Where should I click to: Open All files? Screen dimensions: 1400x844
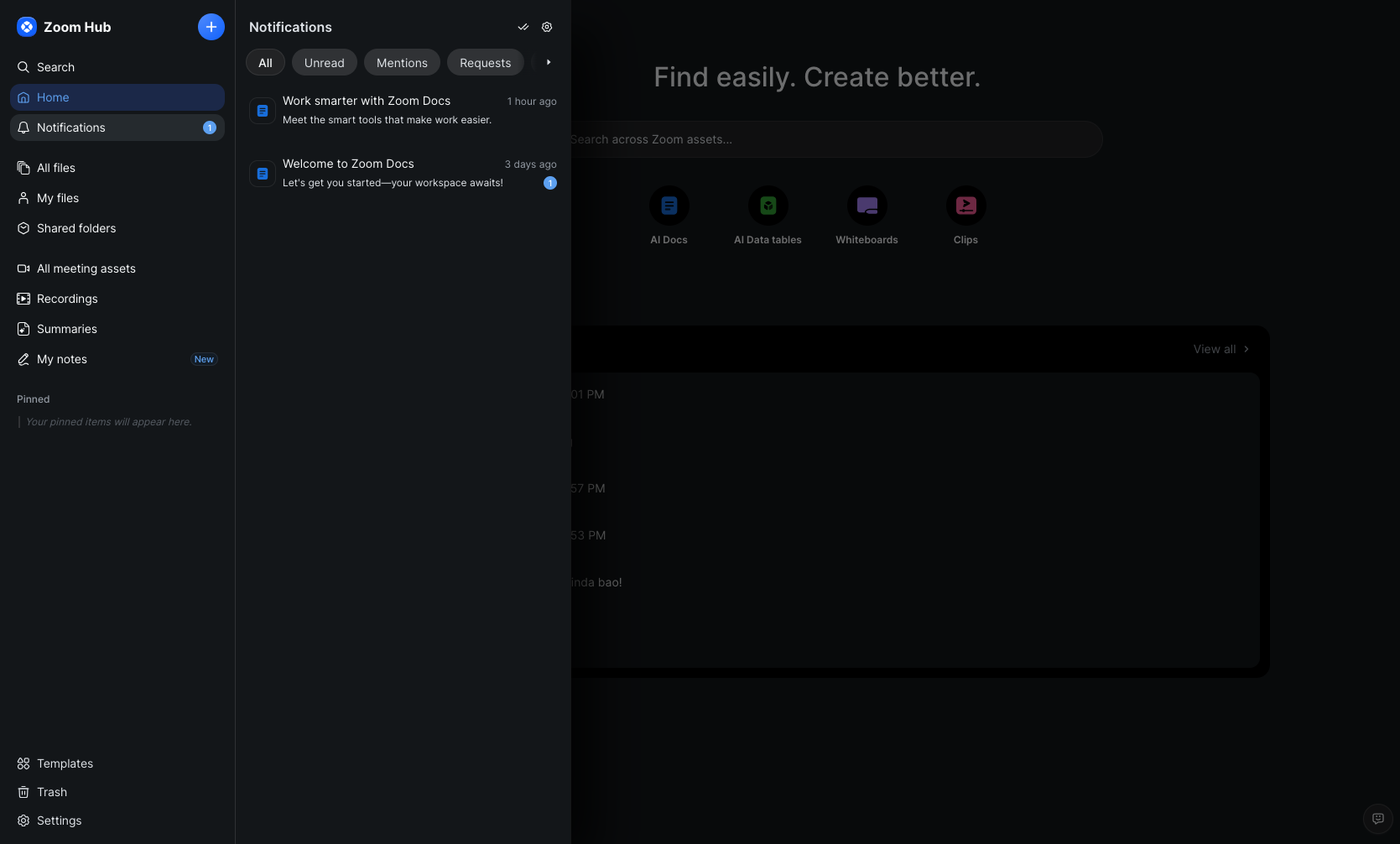(x=117, y=168)
